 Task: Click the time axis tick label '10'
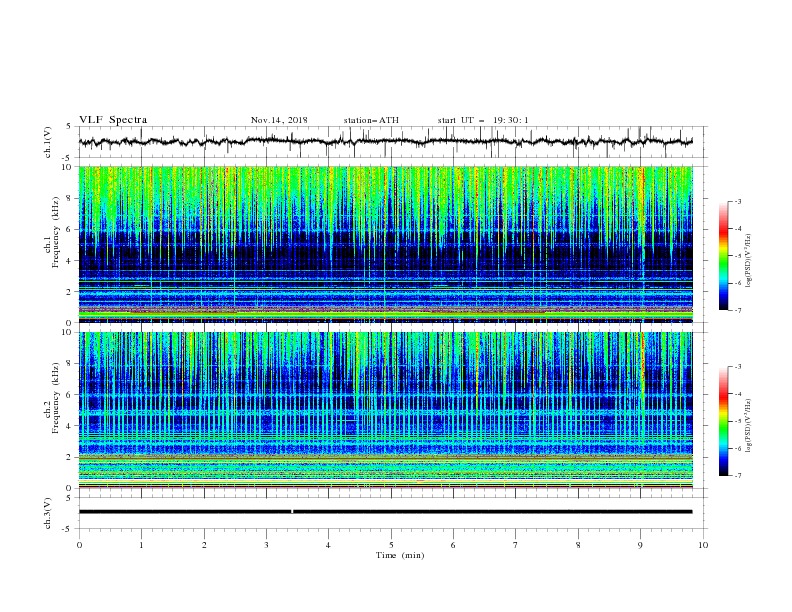click(x=703, y=545)
